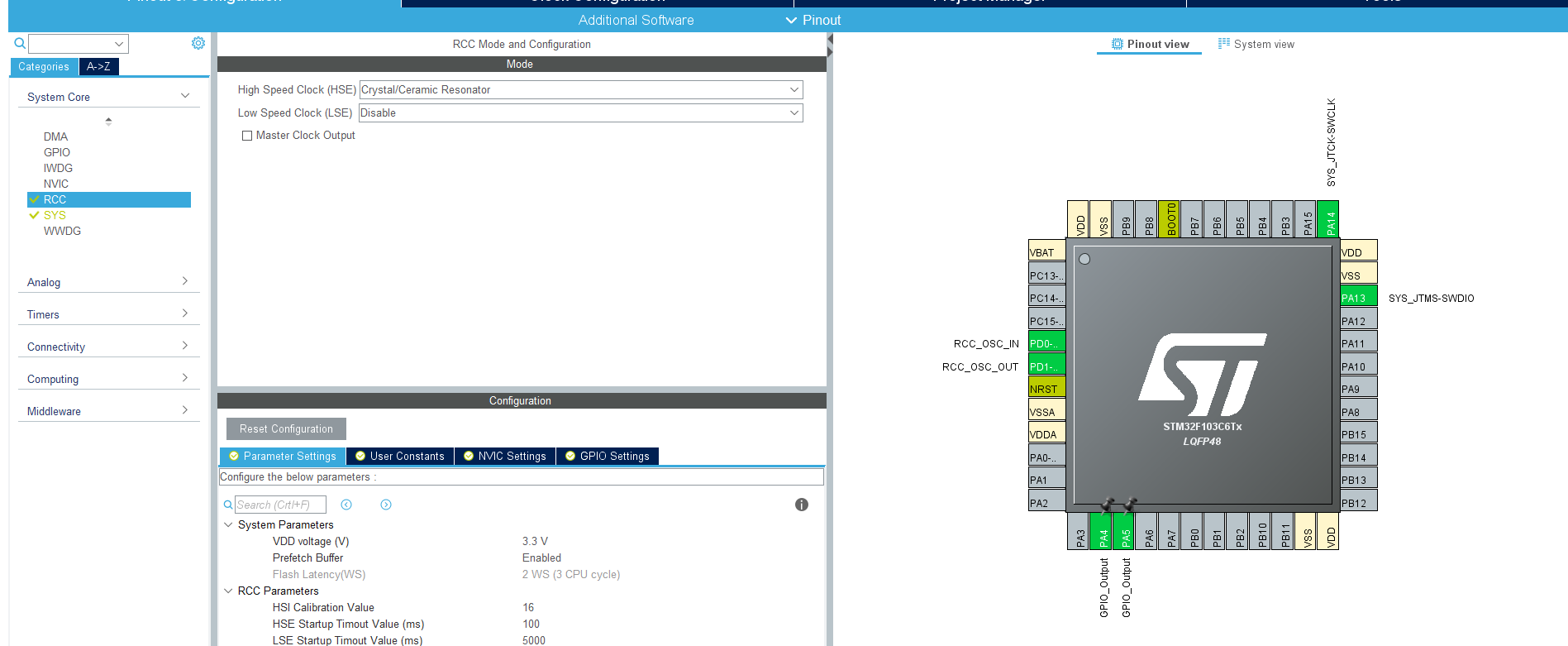Select the BOOT0 pin
This screenshot has height=646, width=1568.
1169,219
